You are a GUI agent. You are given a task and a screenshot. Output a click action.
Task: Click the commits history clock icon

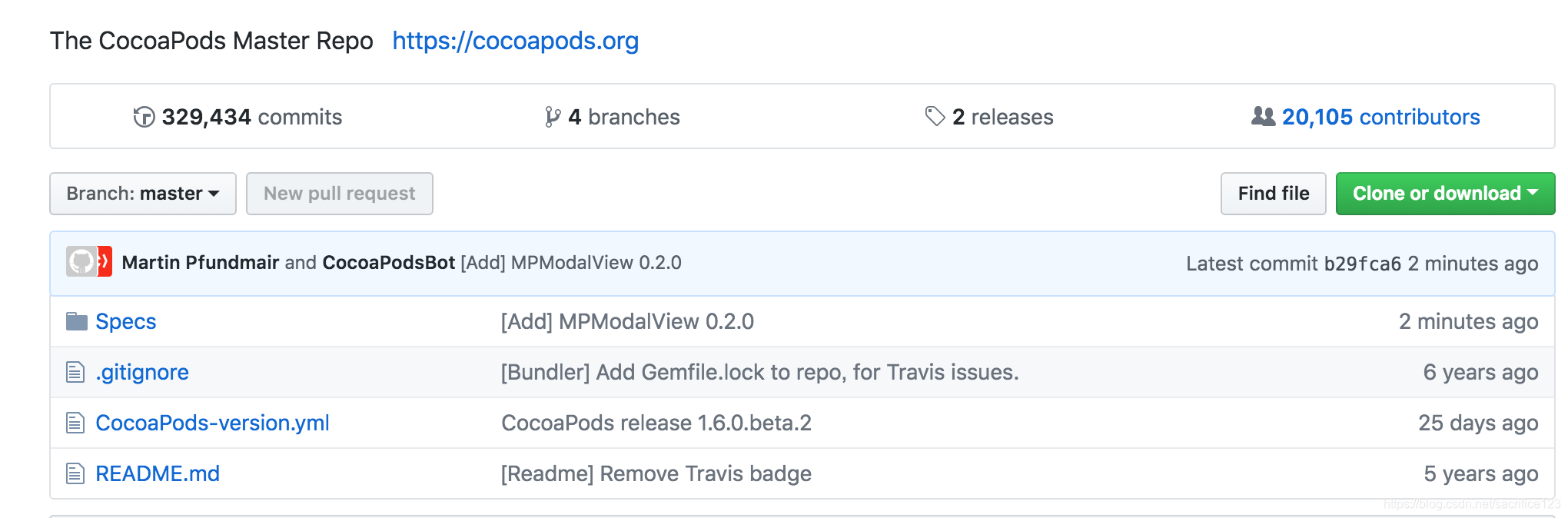click(144, 117)
